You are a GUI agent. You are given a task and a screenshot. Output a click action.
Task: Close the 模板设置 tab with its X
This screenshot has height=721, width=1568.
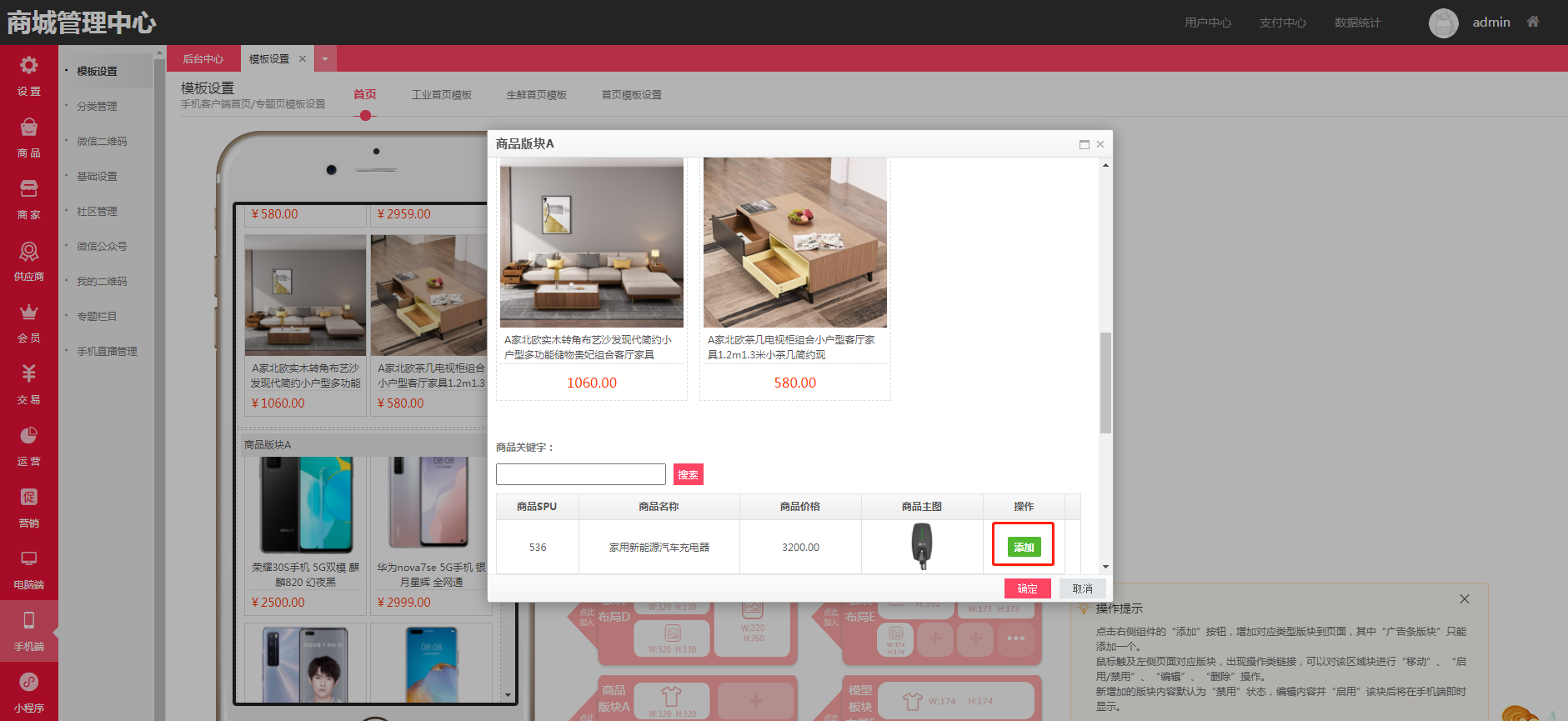pos(303,58)
